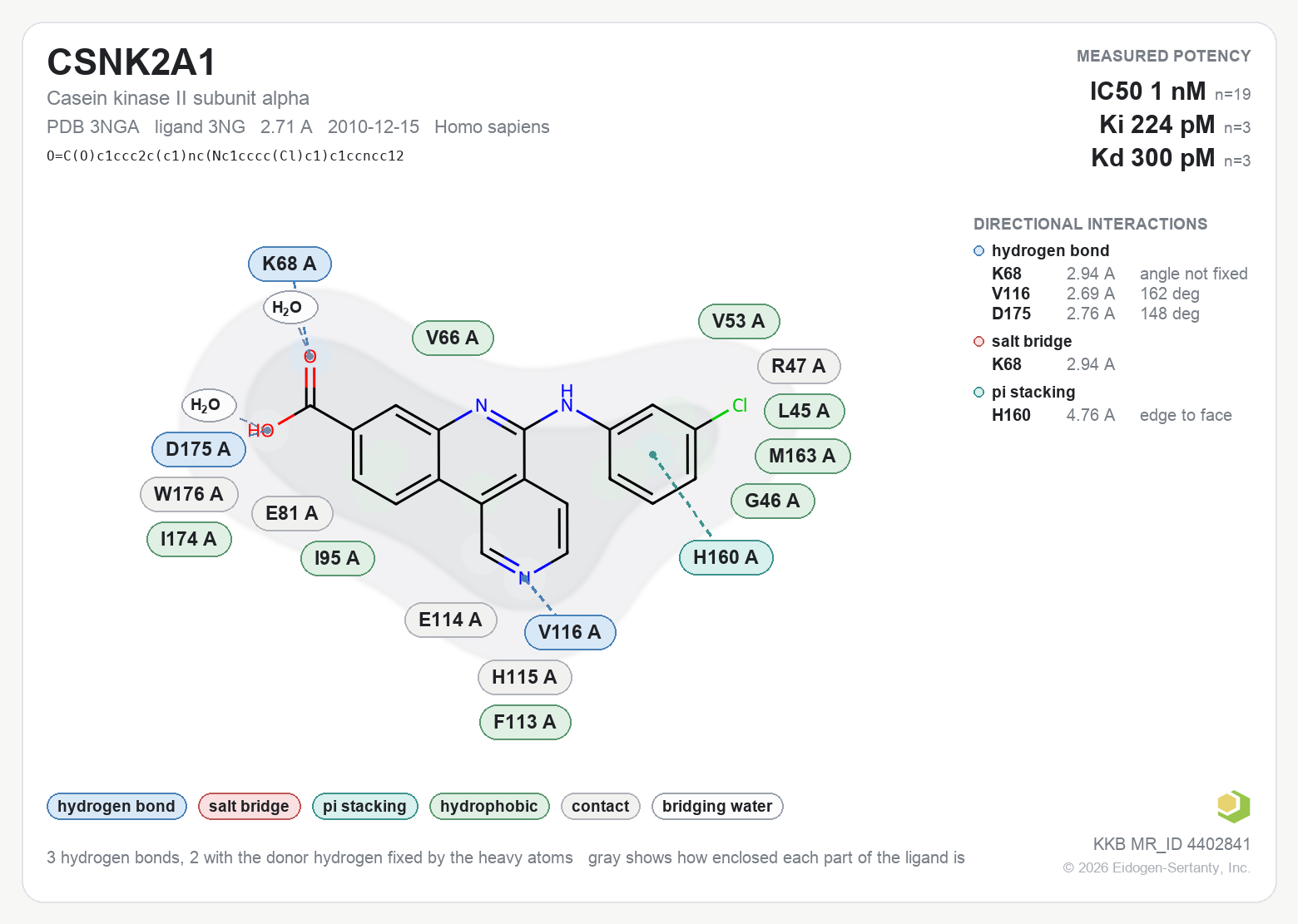Image resolution: width=1298 pixels, height=924 pixels.
Task: Select the H115 A residue tag
Action: point(525,677)
